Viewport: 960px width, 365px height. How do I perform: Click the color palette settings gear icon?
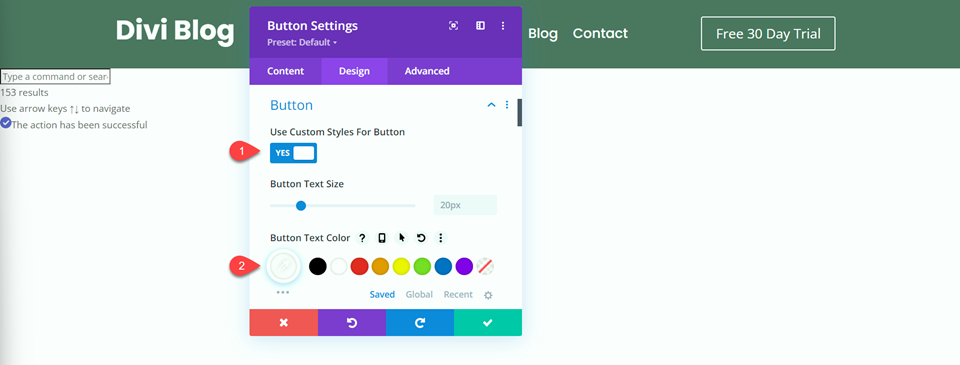tap(488, 295)
